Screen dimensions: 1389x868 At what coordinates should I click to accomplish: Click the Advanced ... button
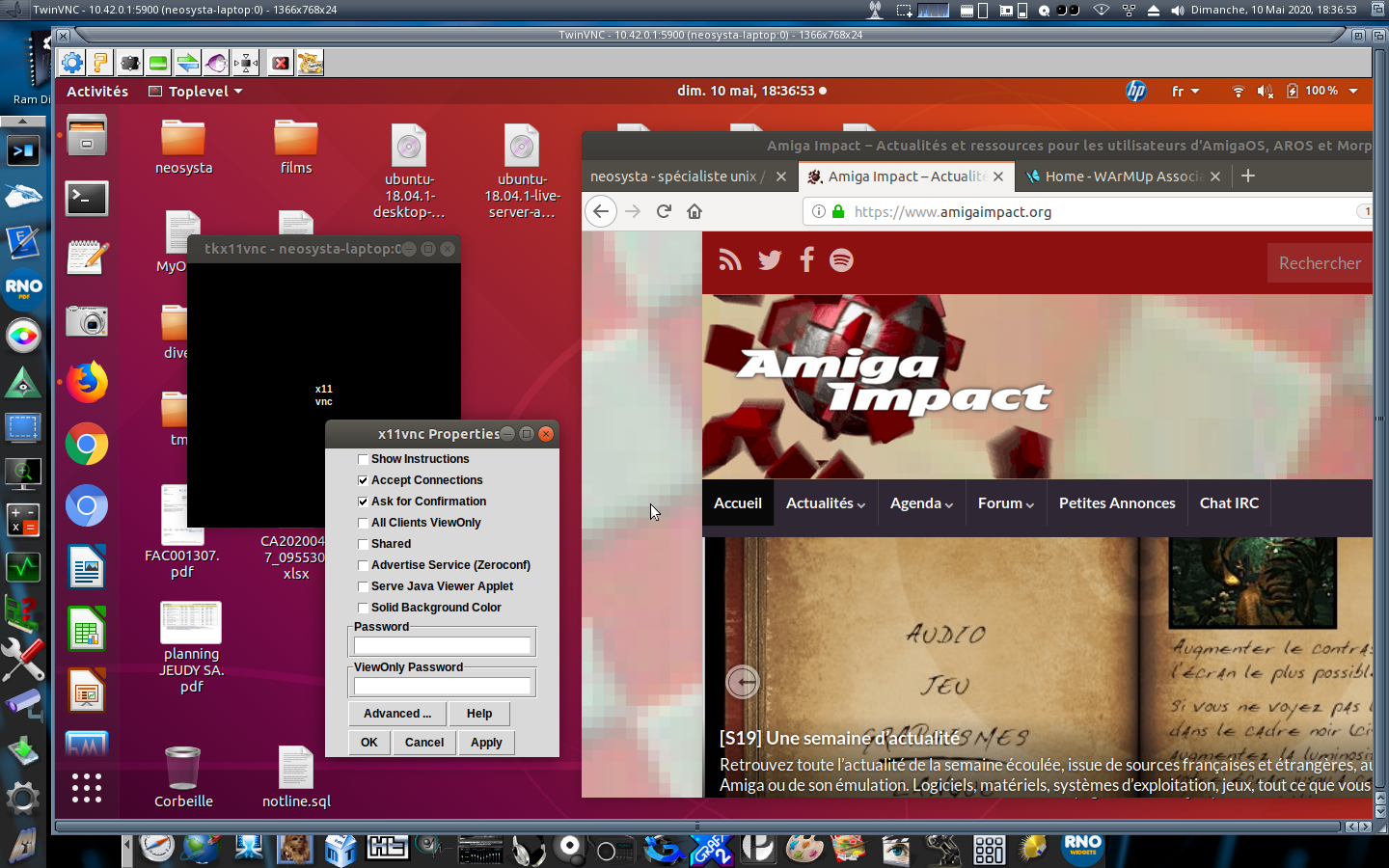pos(397,714)
